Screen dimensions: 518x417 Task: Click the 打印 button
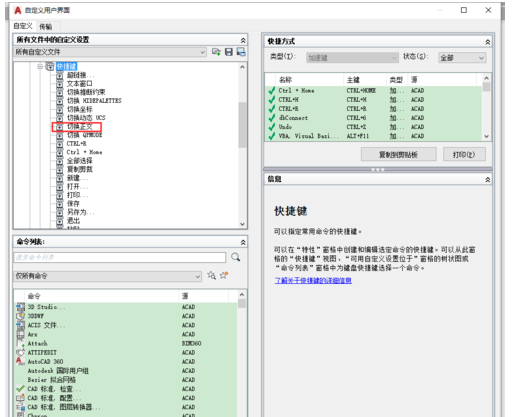464,154
